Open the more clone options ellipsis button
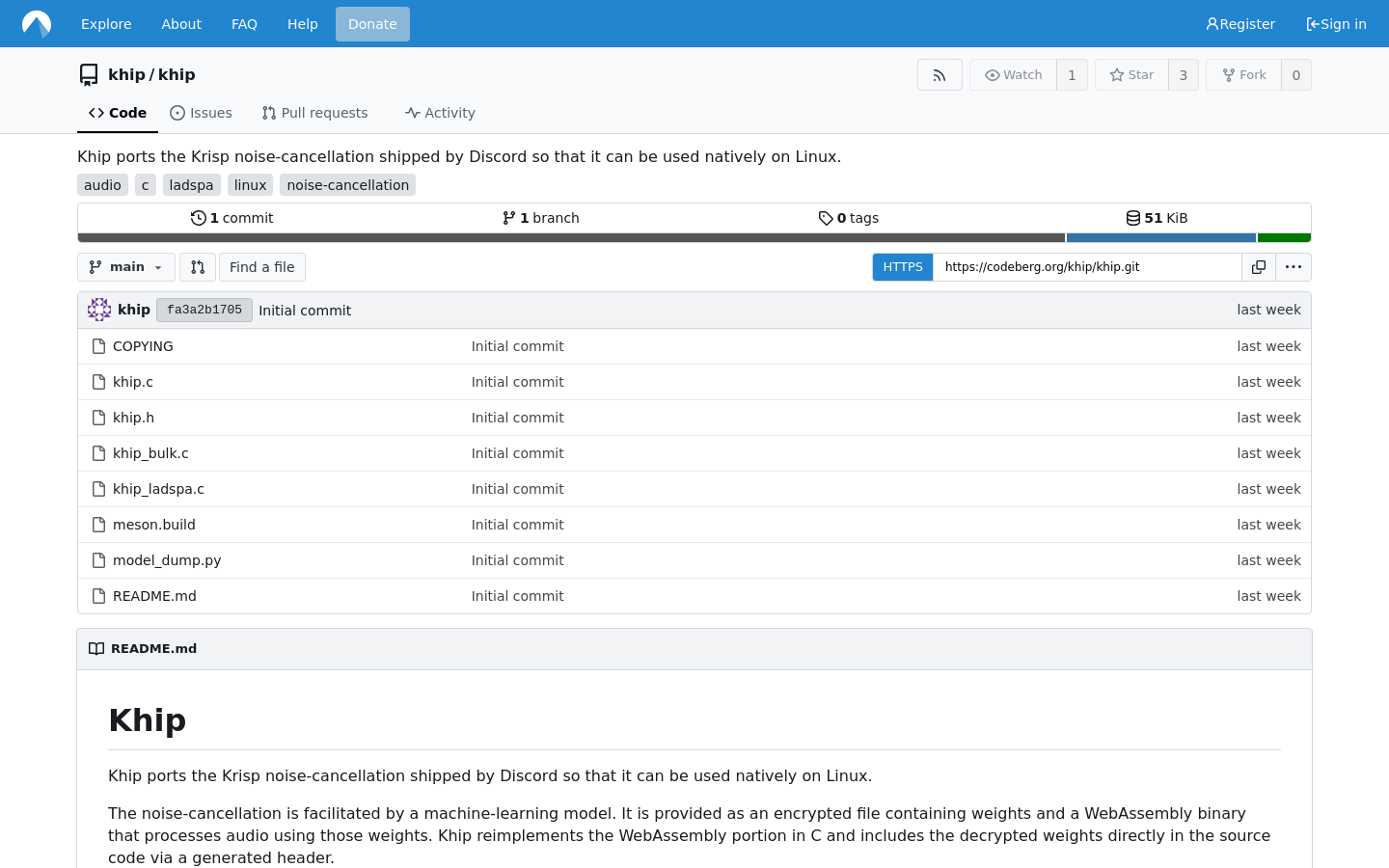Viewport: 1389px width, 868px height. click(x=1294, y=267)
